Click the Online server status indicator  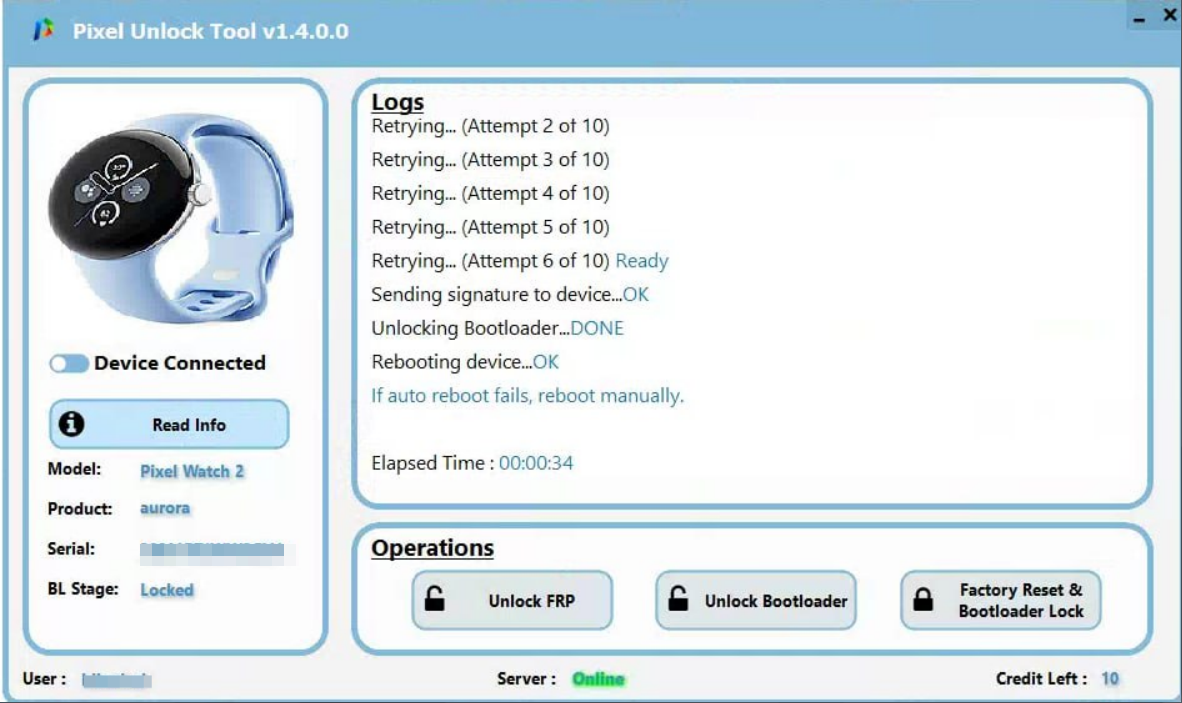[x=598, y=679]
